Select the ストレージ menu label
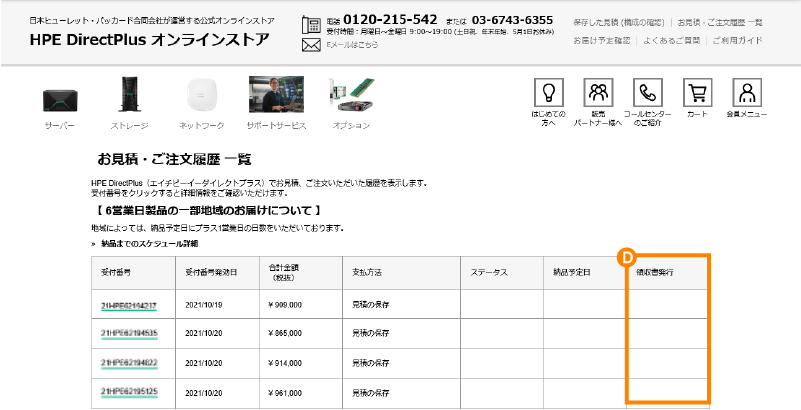Image resolution: width=801 pixels, height=410 pixels. pyautogui.click(x=129, y=126)
